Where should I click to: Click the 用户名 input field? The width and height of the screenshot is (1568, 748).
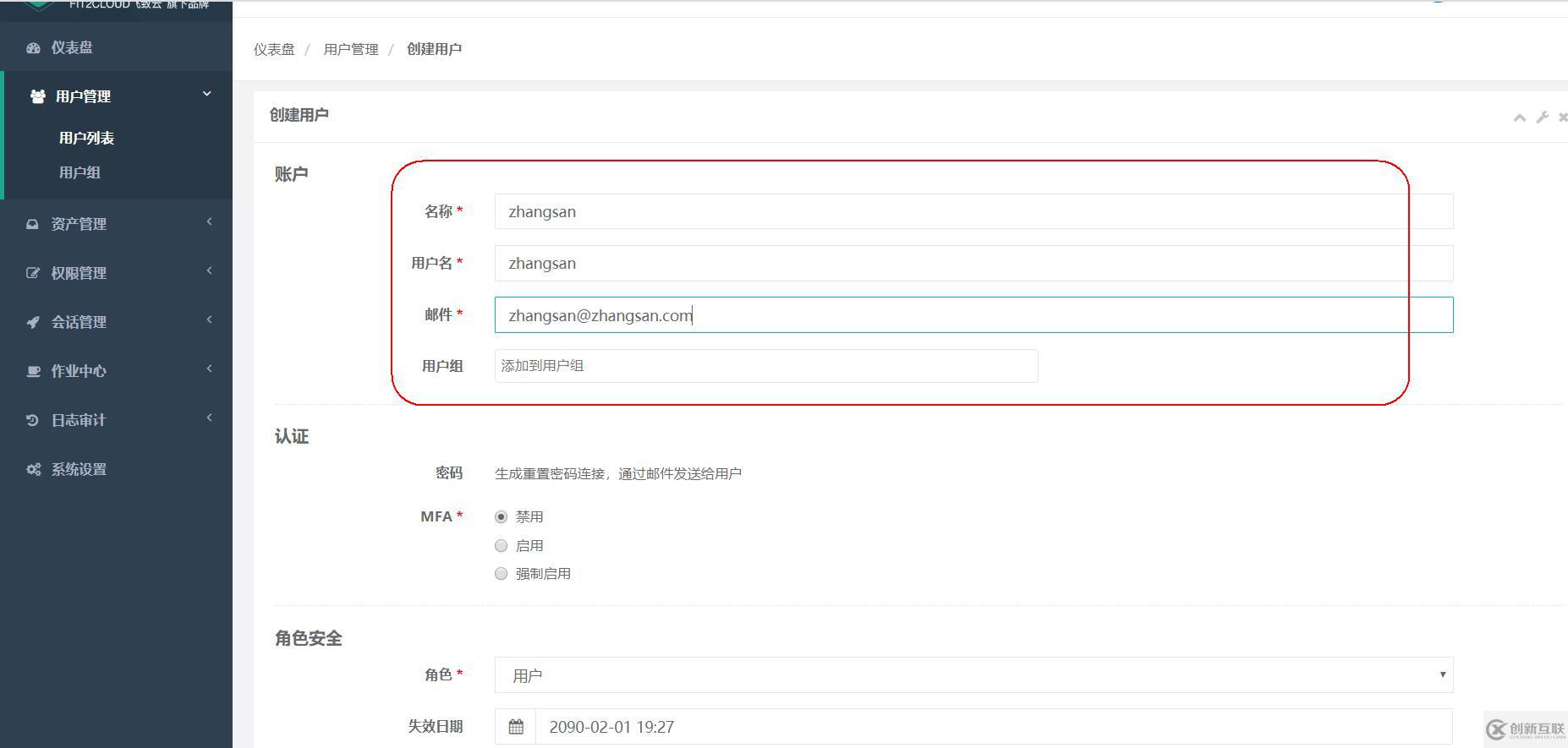[973, 264]
